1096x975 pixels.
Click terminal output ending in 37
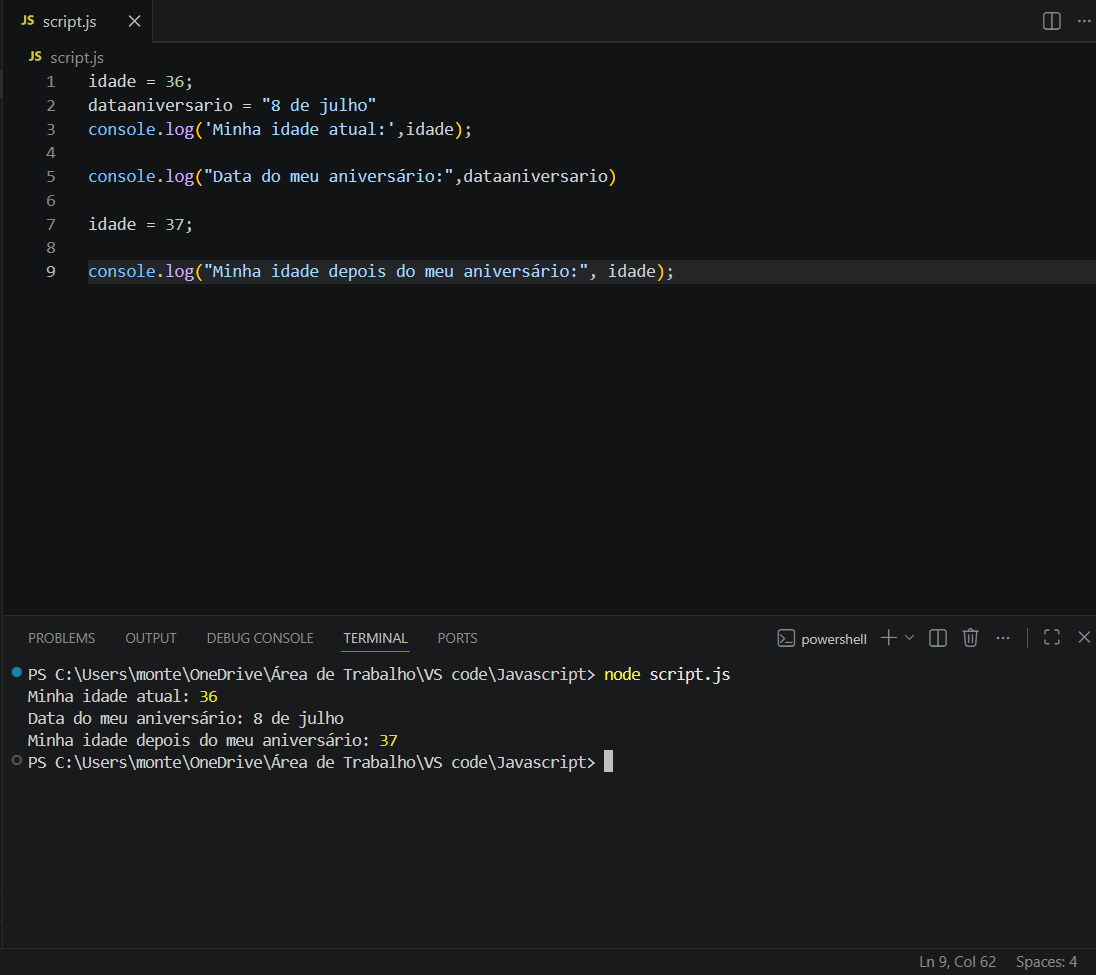212,741
